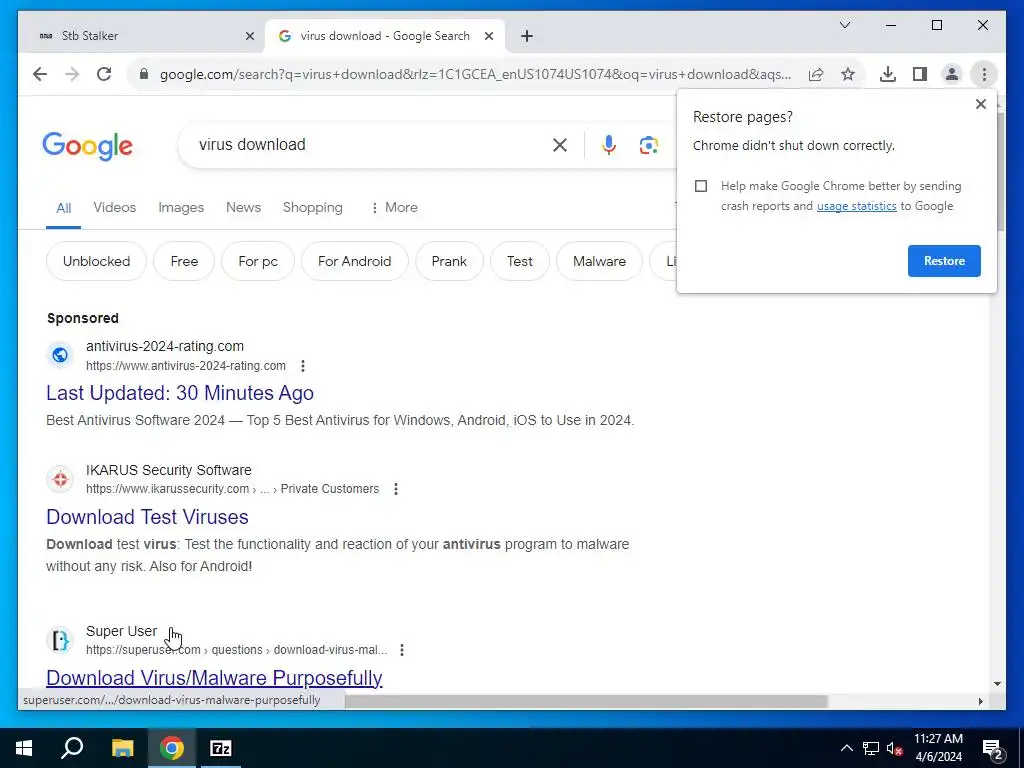Open Last Updated: 30 Minutes Ago ad link

[180, 393]
